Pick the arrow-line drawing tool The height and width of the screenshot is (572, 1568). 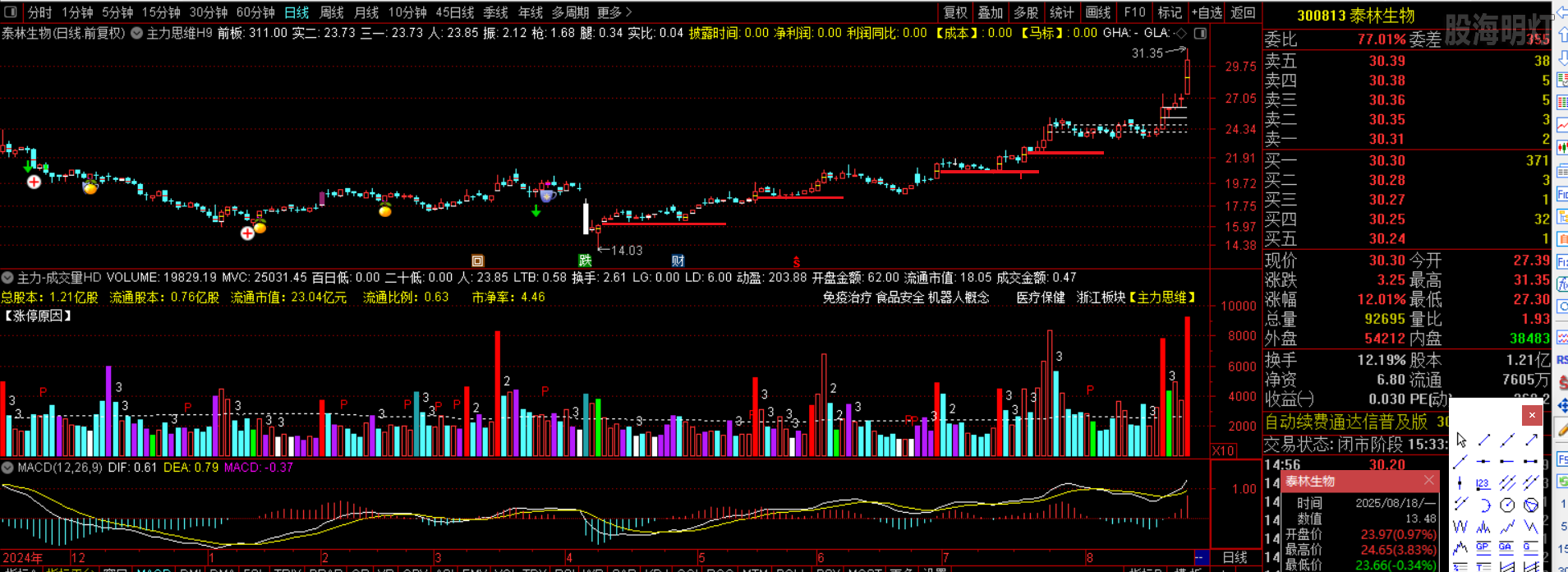tap(1531, 441)
